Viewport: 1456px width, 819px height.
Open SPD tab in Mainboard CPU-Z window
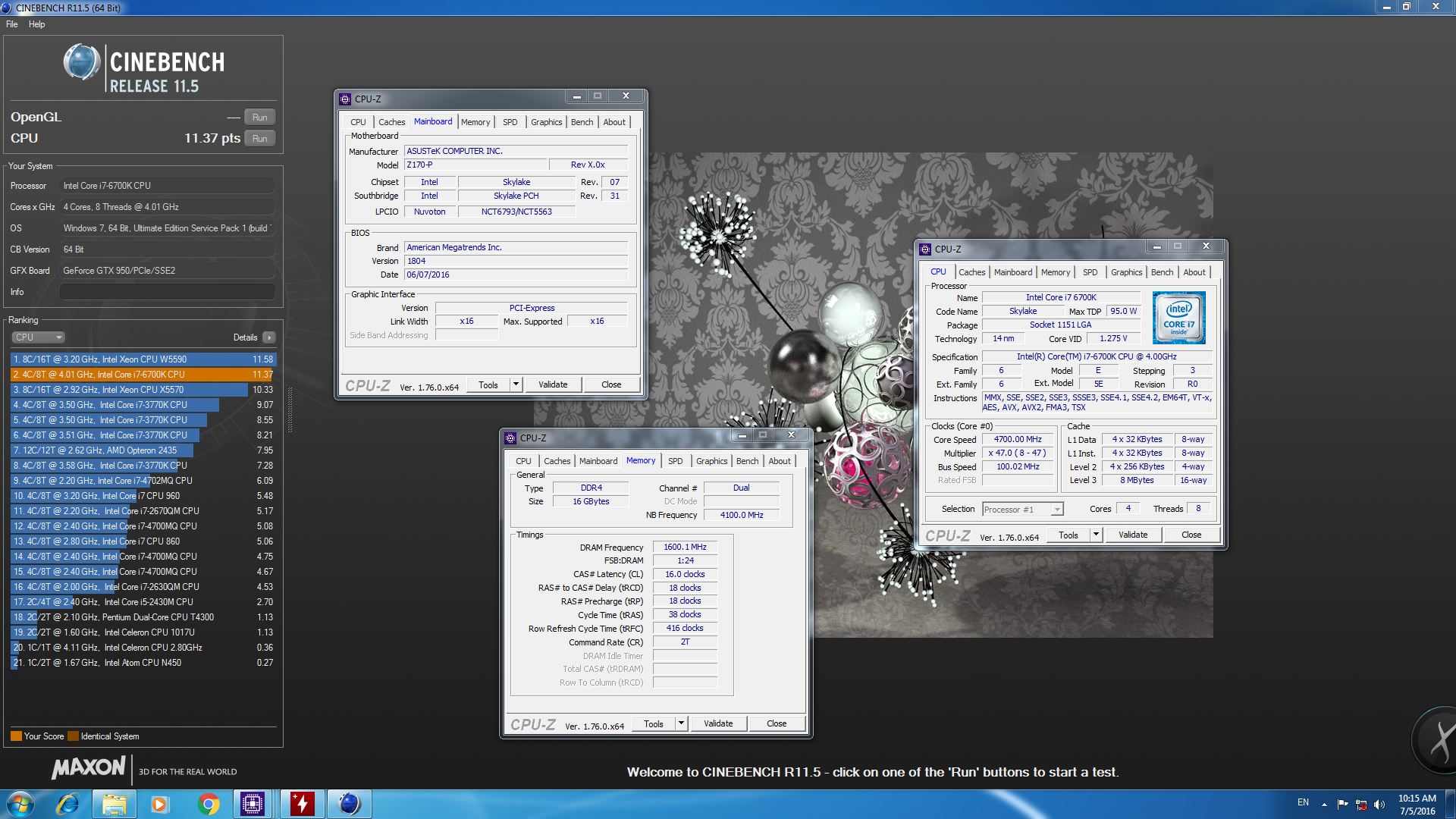point(510,122)
